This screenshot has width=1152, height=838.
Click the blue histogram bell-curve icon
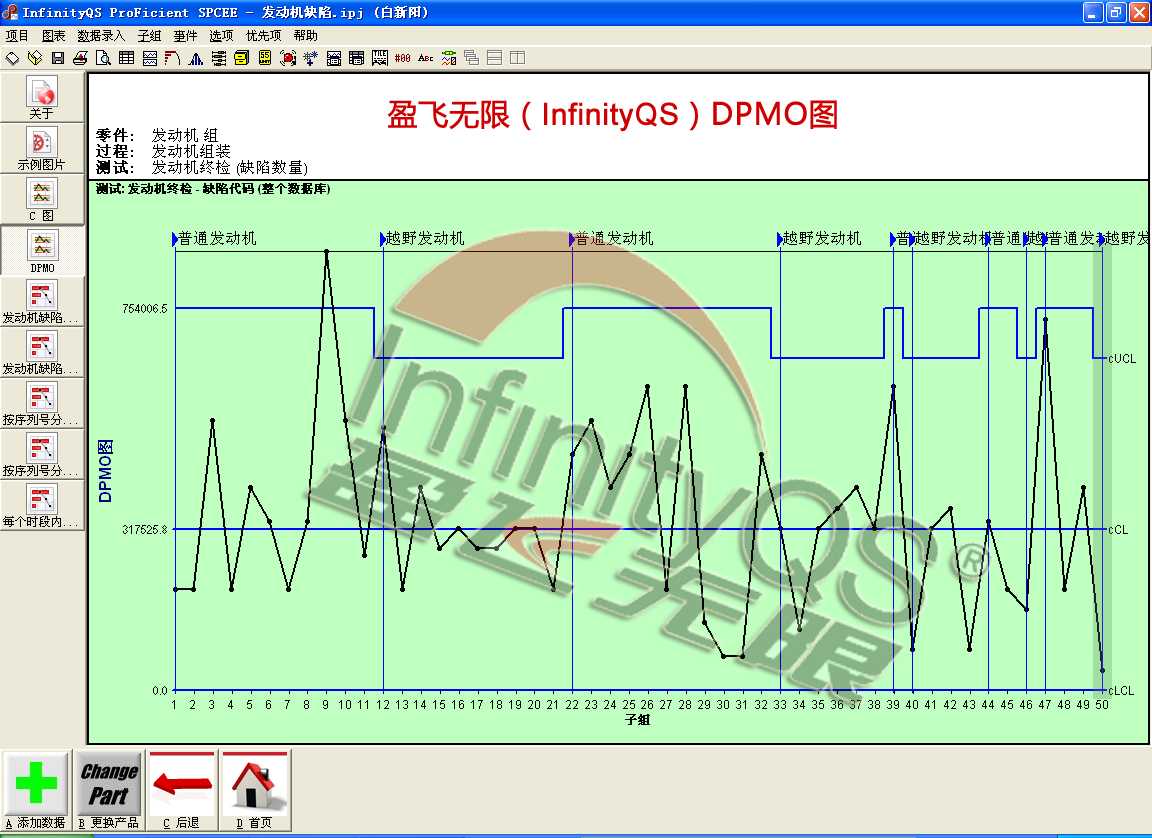pyautogui.click(x=195, y=58)
